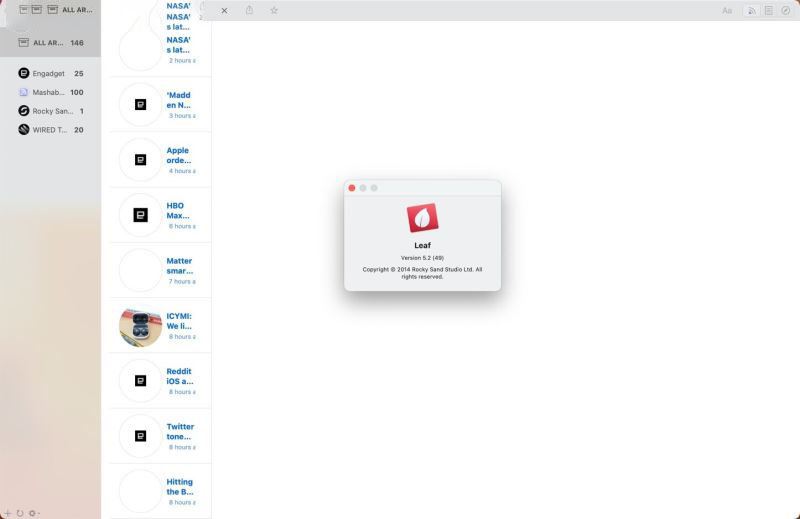Click the Engadget thumbnail on Apple article
This screenshot has width=800, height=519.
coord(140,160)
